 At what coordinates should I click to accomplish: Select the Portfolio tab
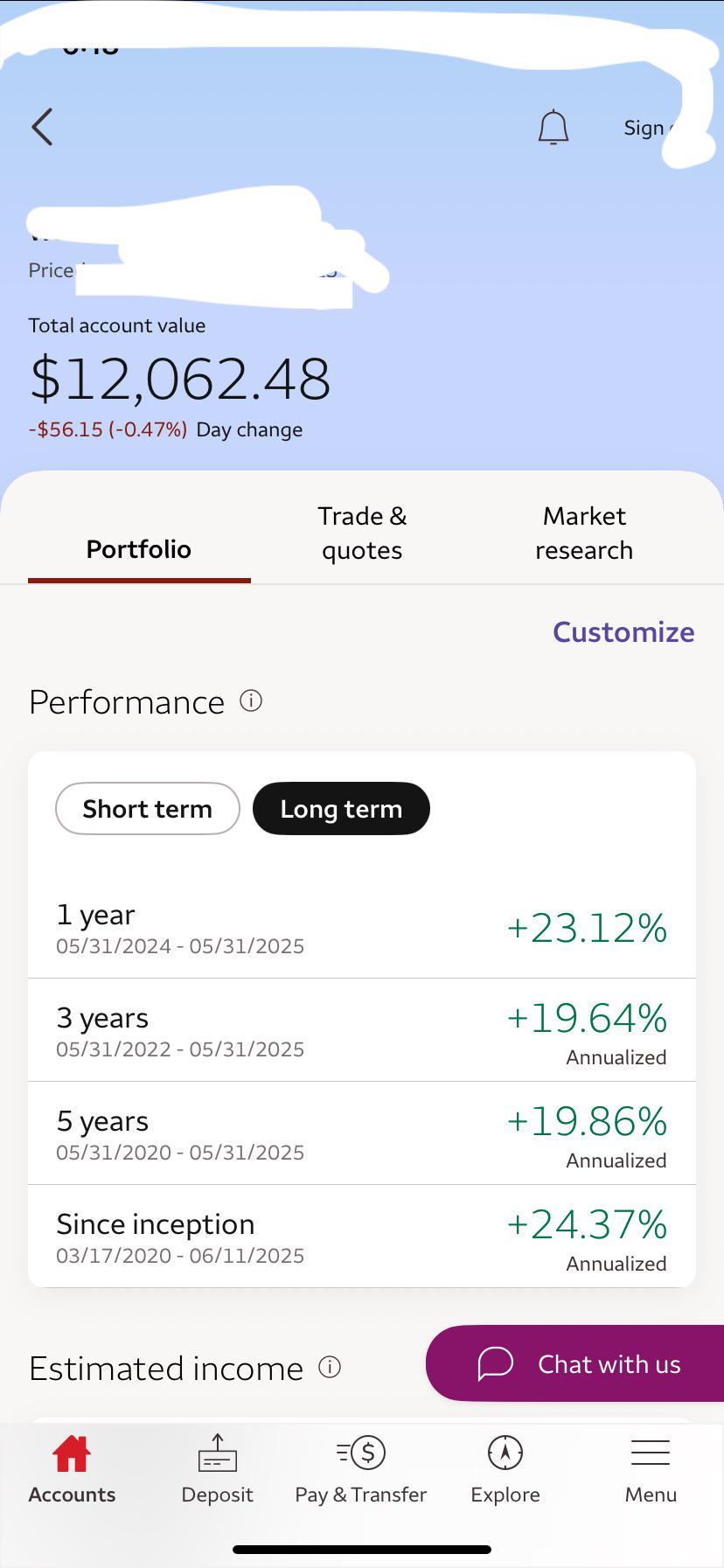pos(139,549)
